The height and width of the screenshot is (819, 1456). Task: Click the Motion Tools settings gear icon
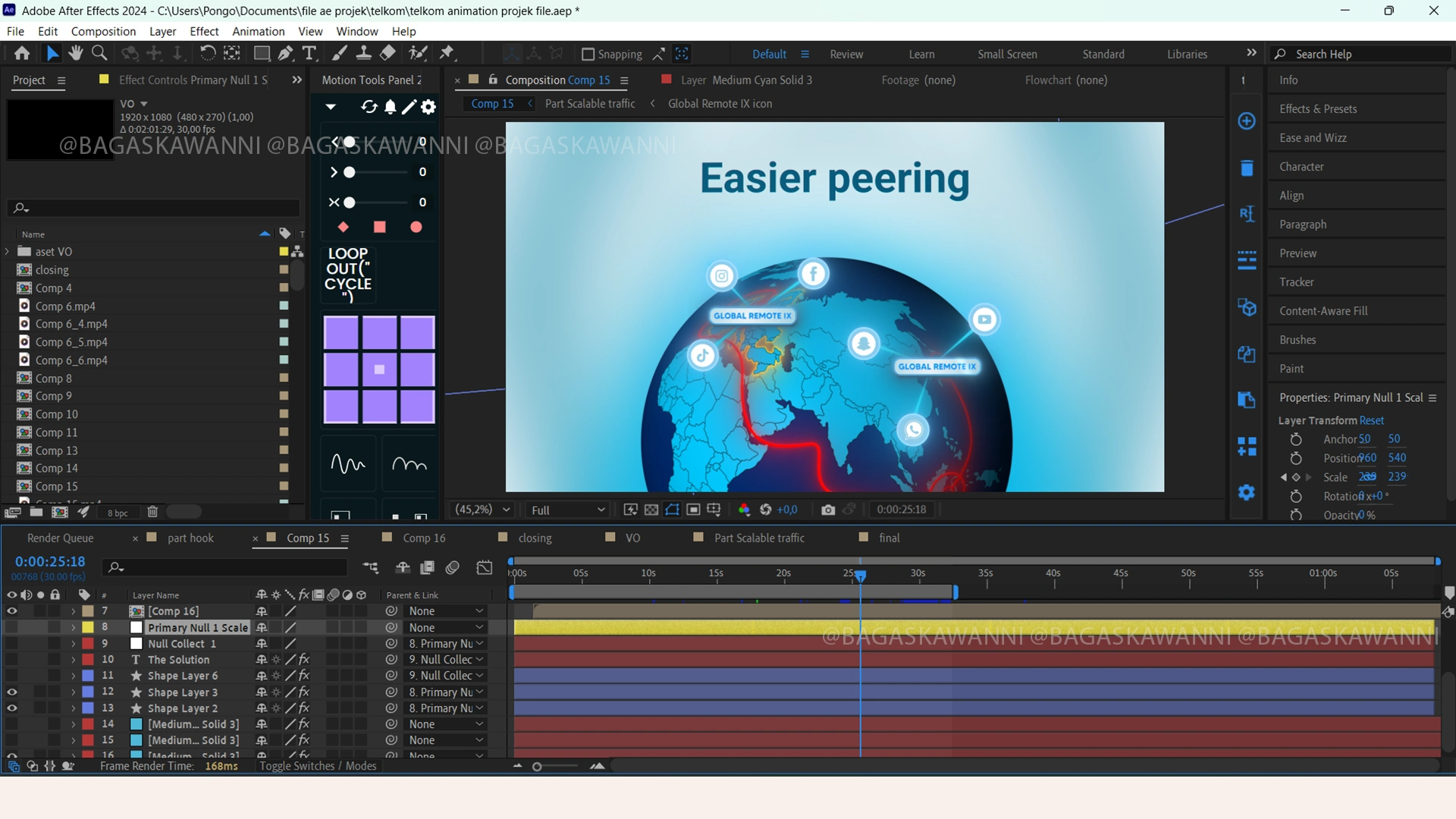pyautogui.click(x=428, y=107)
